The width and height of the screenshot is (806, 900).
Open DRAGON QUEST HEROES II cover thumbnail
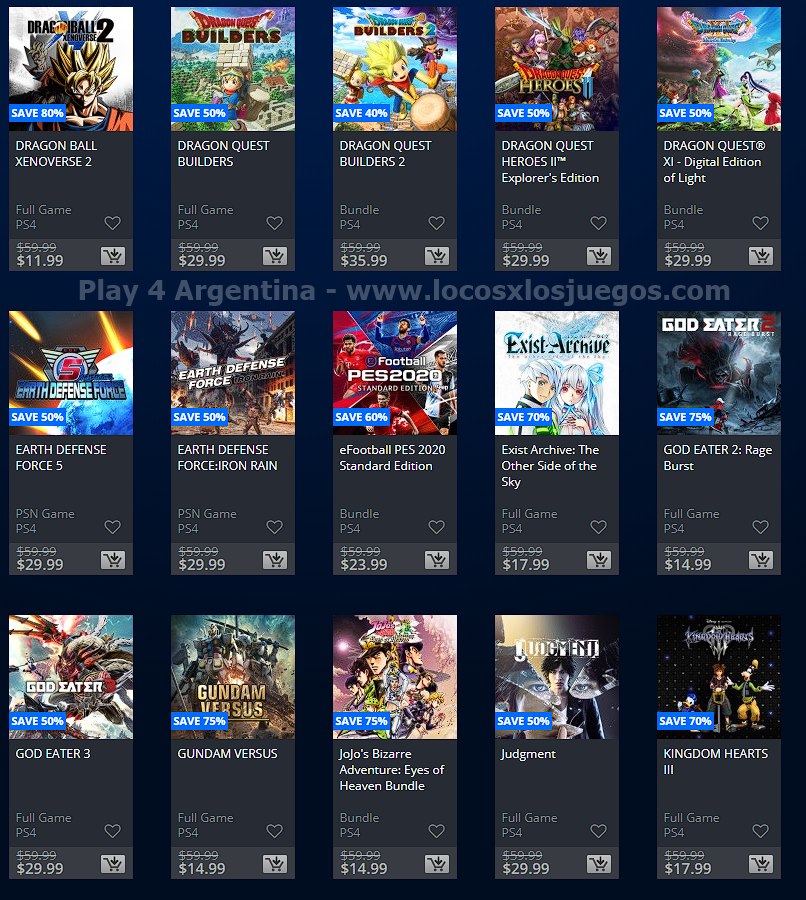[557, 69]
